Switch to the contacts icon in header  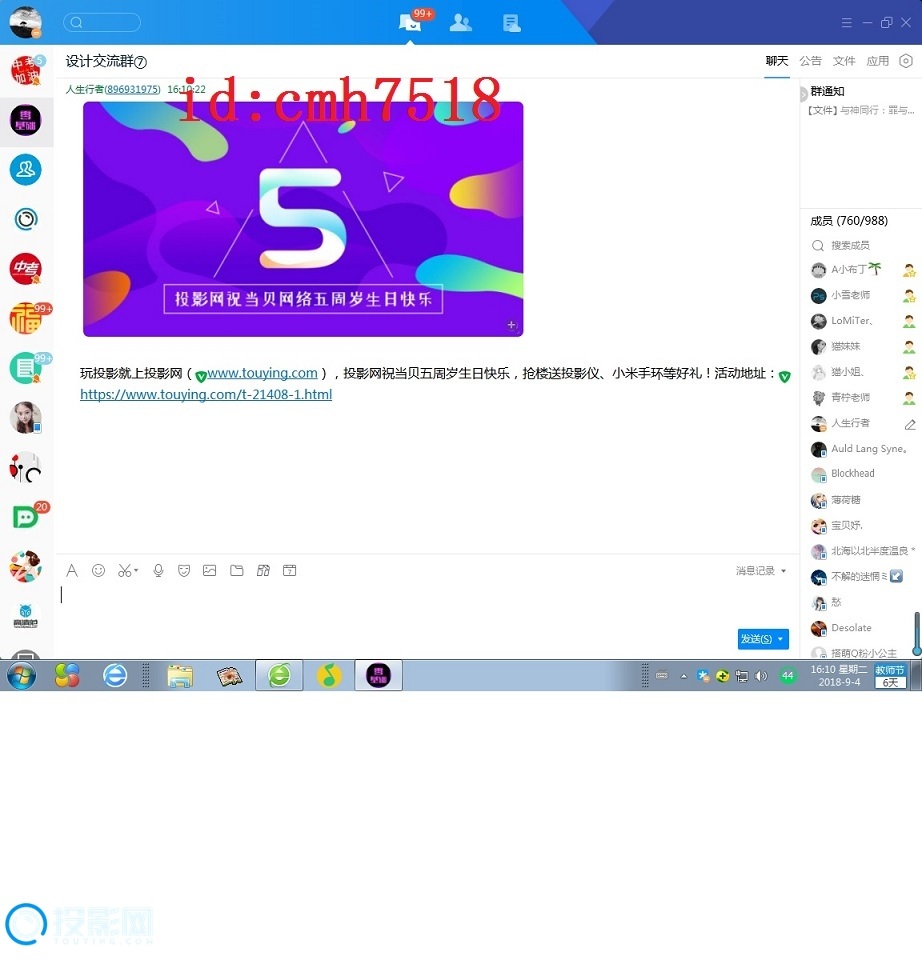pyautogui.click(x=461, y=23)
